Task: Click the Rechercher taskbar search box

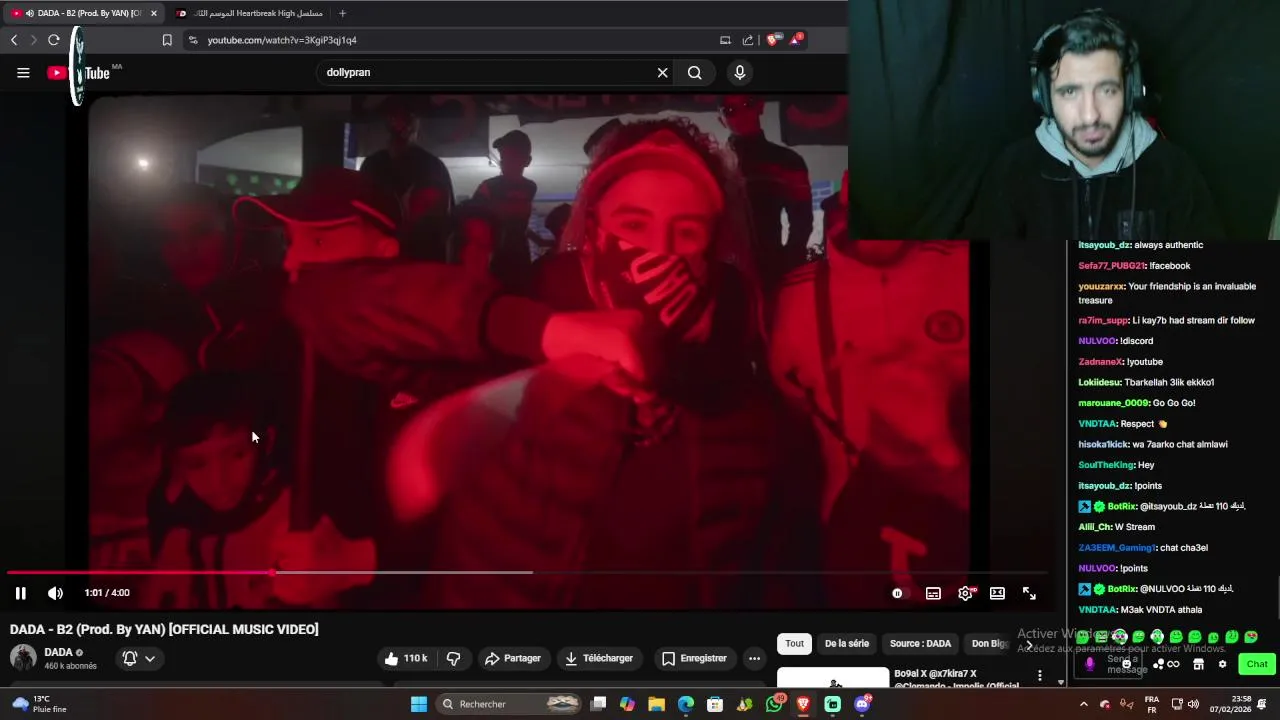Action: (508, 704)
